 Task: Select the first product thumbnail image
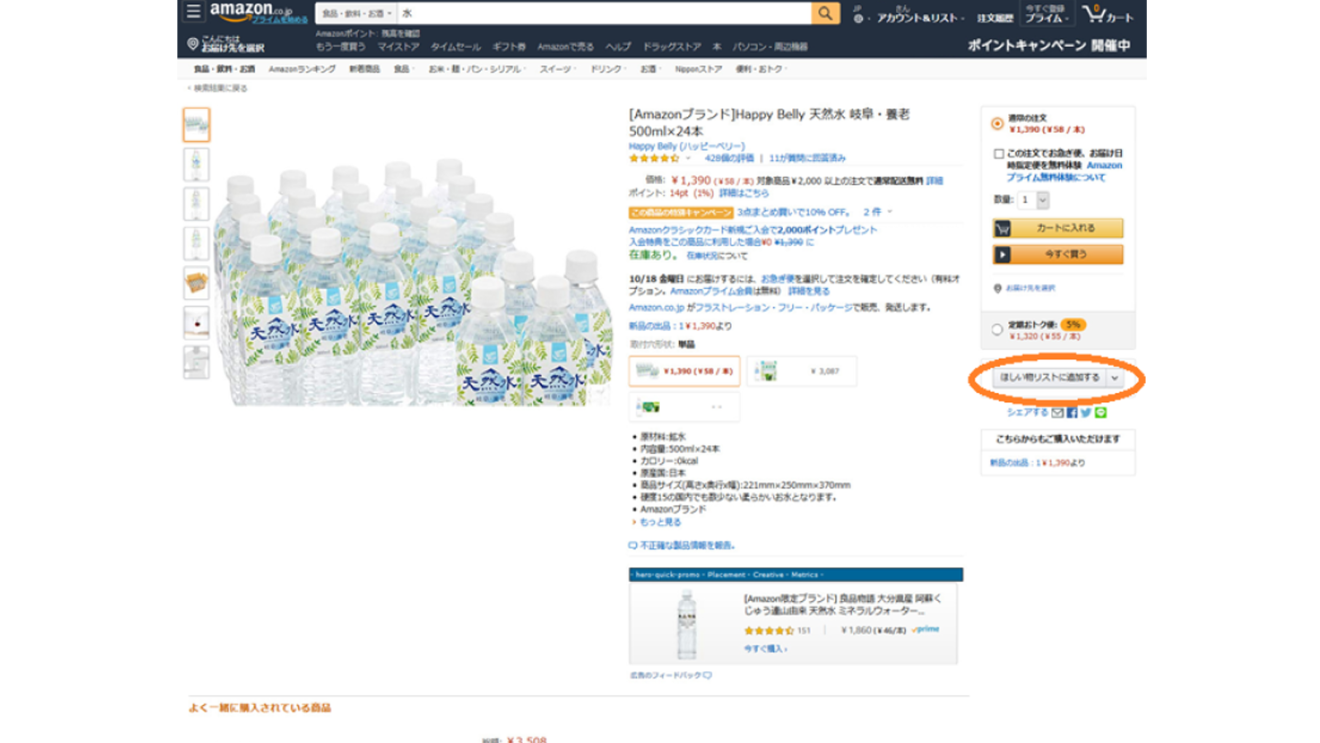196,125
